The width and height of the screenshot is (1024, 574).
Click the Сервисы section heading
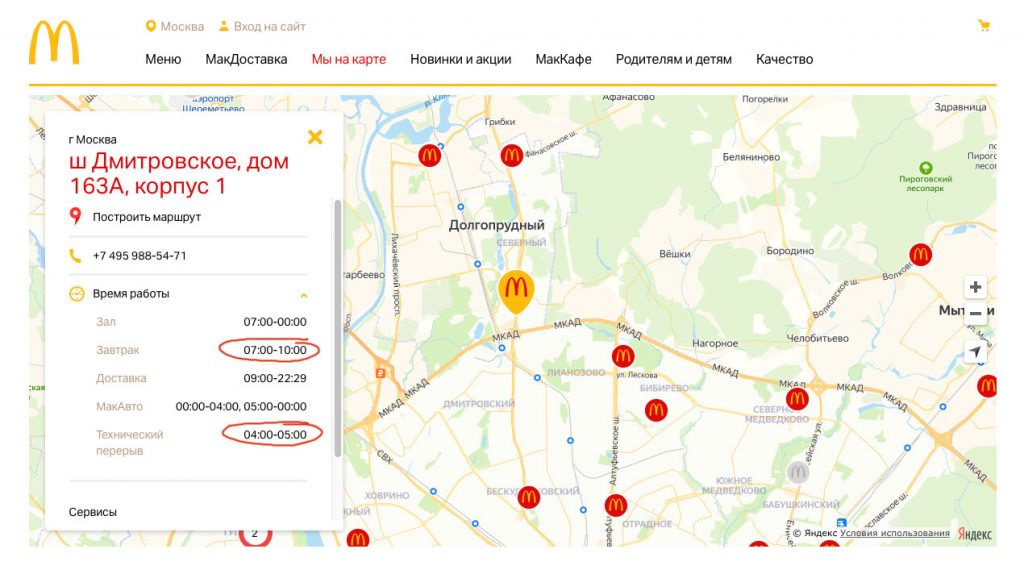click(x=93, y=512)
